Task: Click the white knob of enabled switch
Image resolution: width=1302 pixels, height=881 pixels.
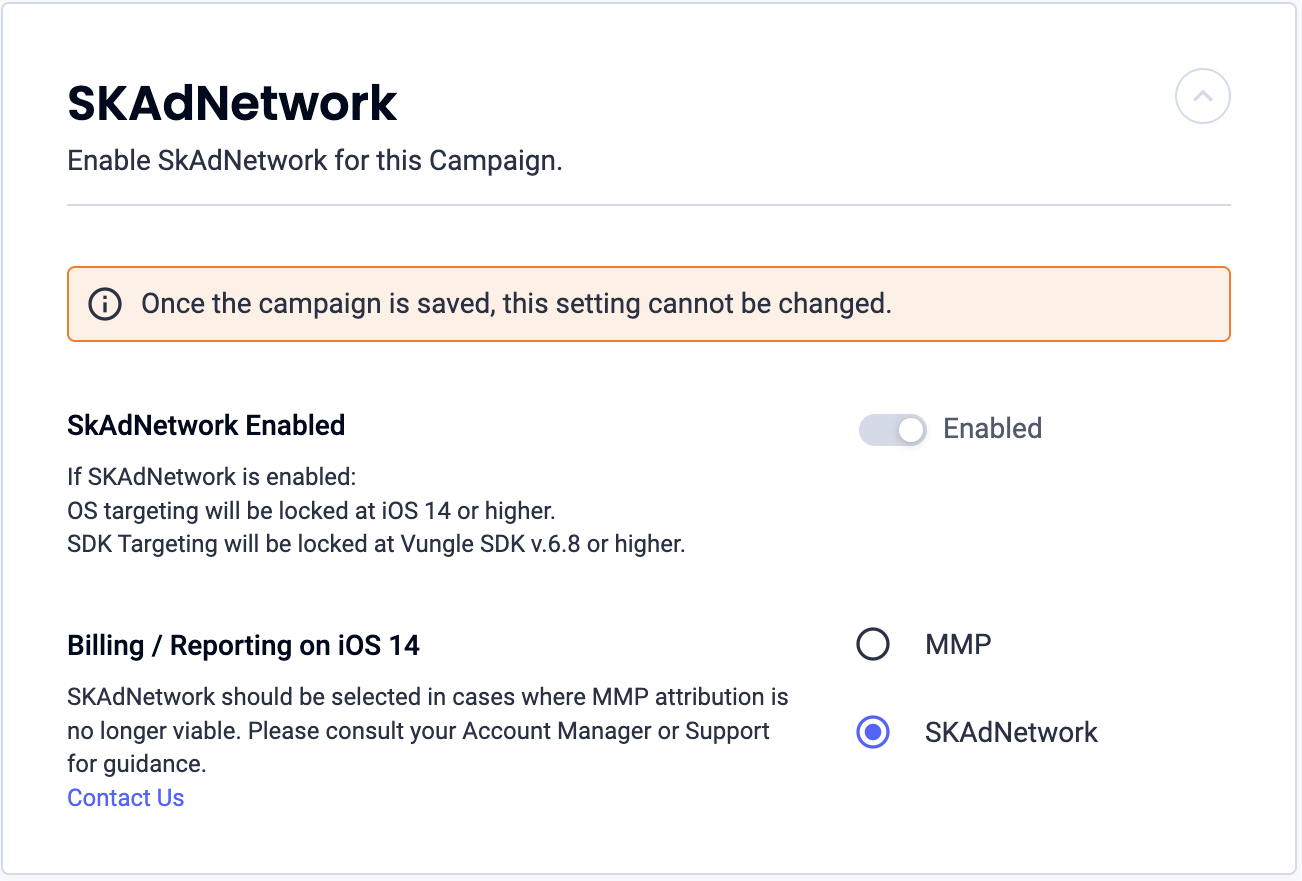Action: pyautogui.click(x=911, y=429)
